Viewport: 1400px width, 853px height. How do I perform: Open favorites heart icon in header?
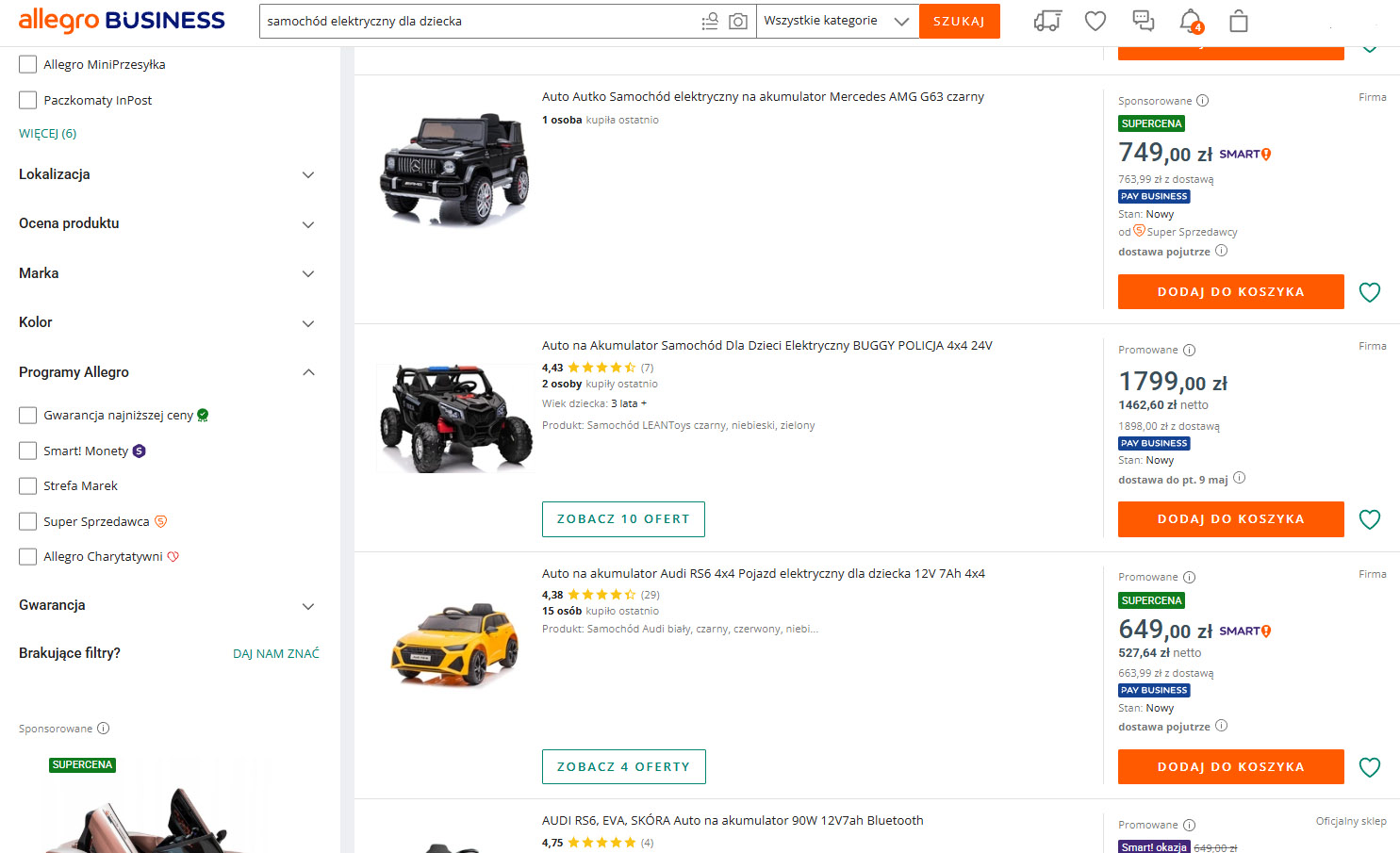[x=1095, y=21]
